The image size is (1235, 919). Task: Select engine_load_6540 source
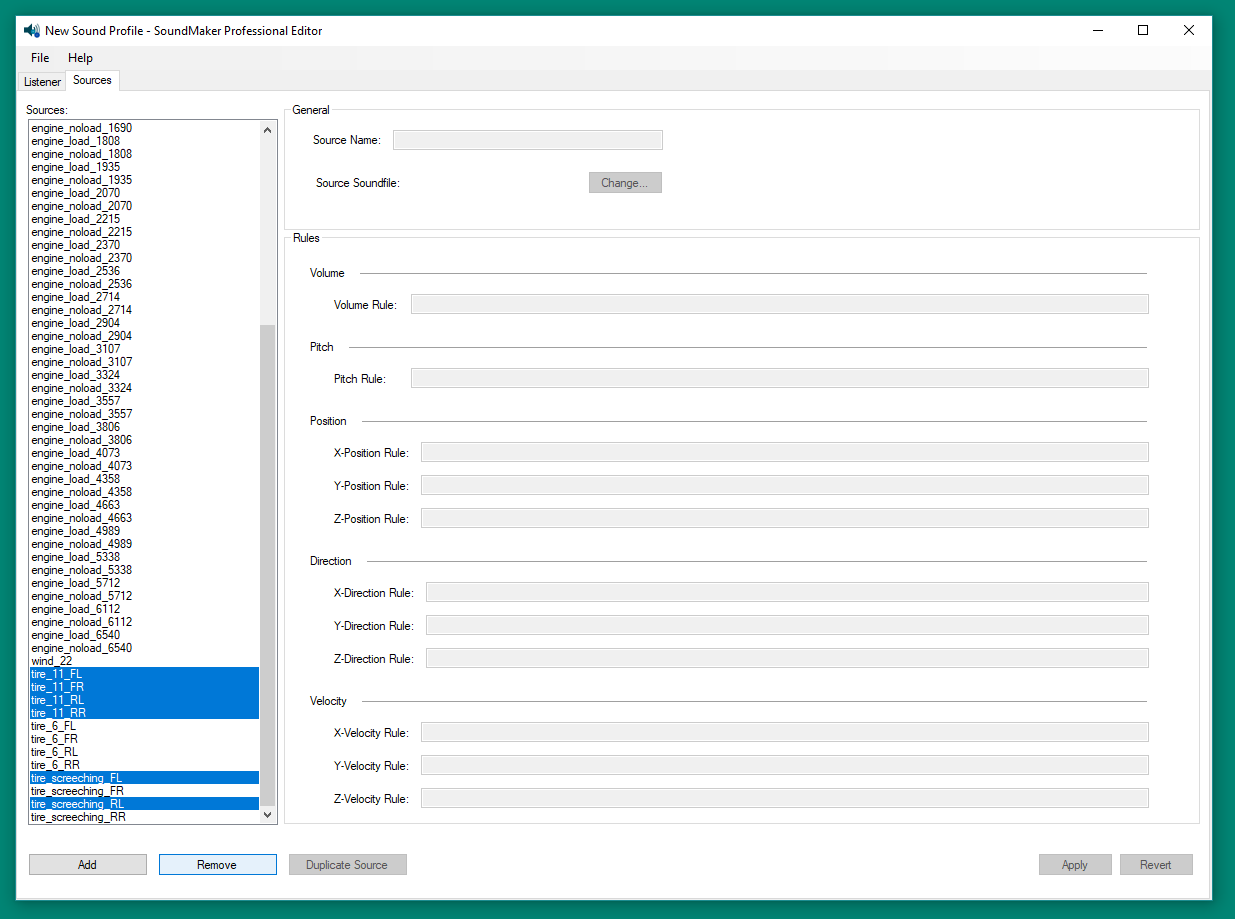(144, 635)
